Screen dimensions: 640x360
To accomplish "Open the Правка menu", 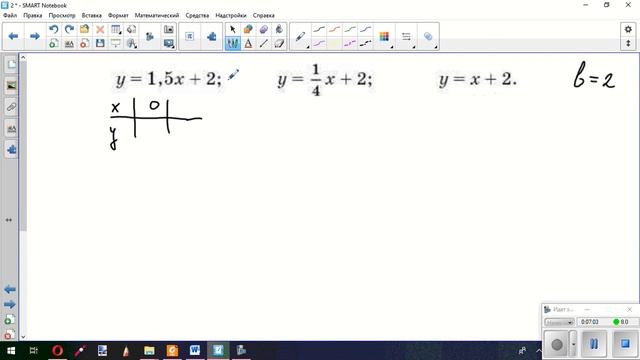I will tap(33, 15).
